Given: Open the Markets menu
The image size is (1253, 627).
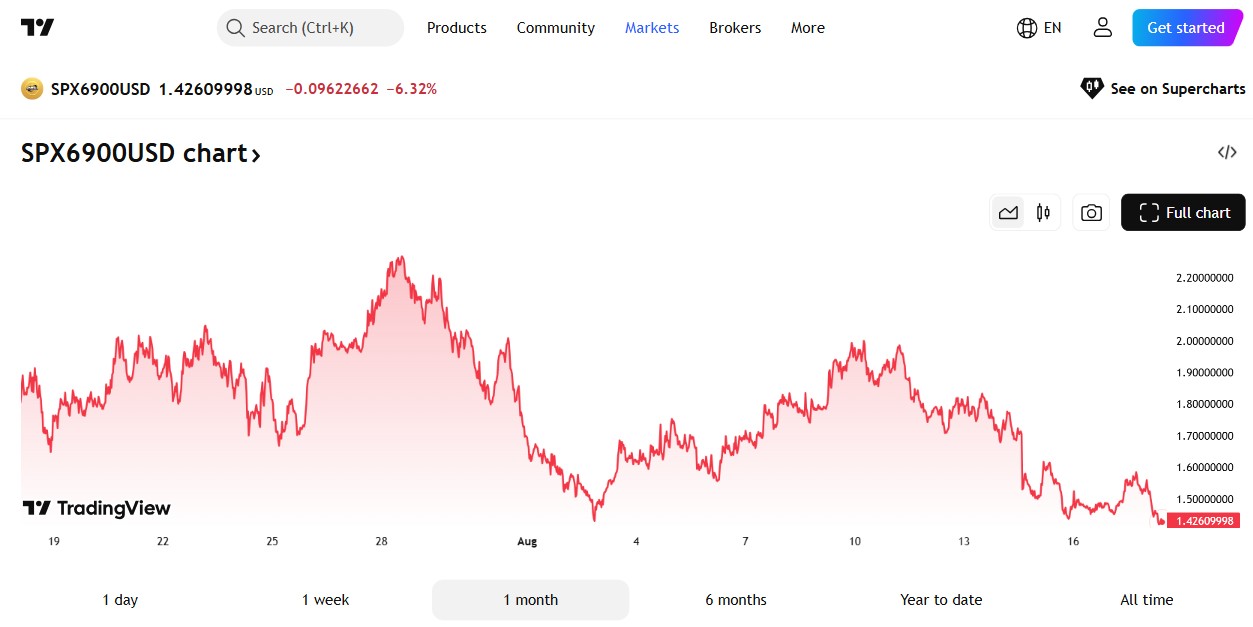Looking at the screenshot, I should point(652,28).
